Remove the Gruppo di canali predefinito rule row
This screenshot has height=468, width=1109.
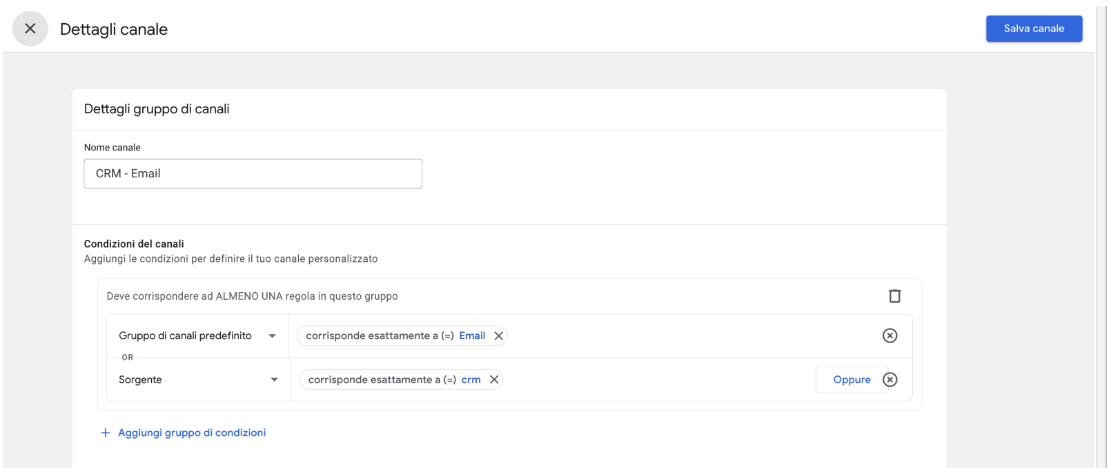coord(890,336)
